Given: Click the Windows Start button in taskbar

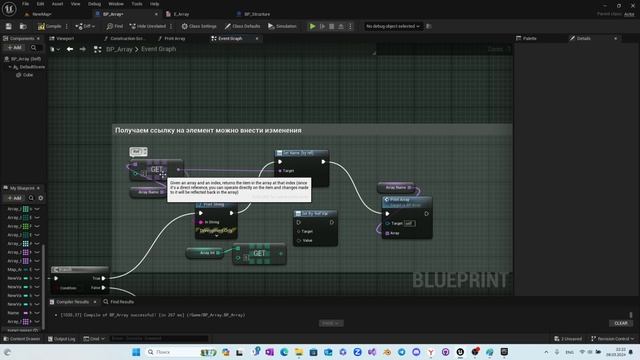Looking at the screenshot, I should pyautogui.click(x=136, y=352).
